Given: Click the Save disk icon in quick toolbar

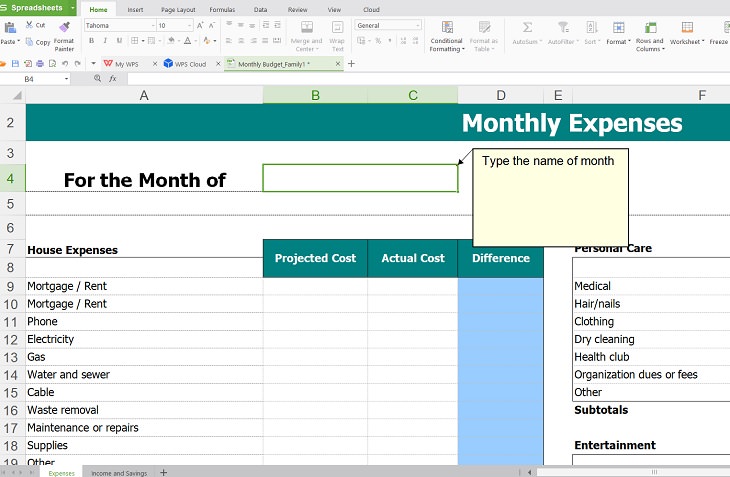Looking at the screenshot, I should 15,64.
